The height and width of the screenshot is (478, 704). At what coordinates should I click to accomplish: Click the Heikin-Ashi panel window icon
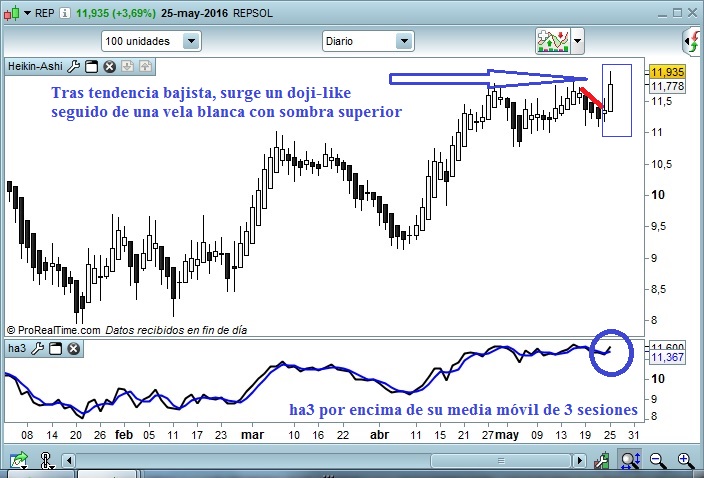pos(92,66)
